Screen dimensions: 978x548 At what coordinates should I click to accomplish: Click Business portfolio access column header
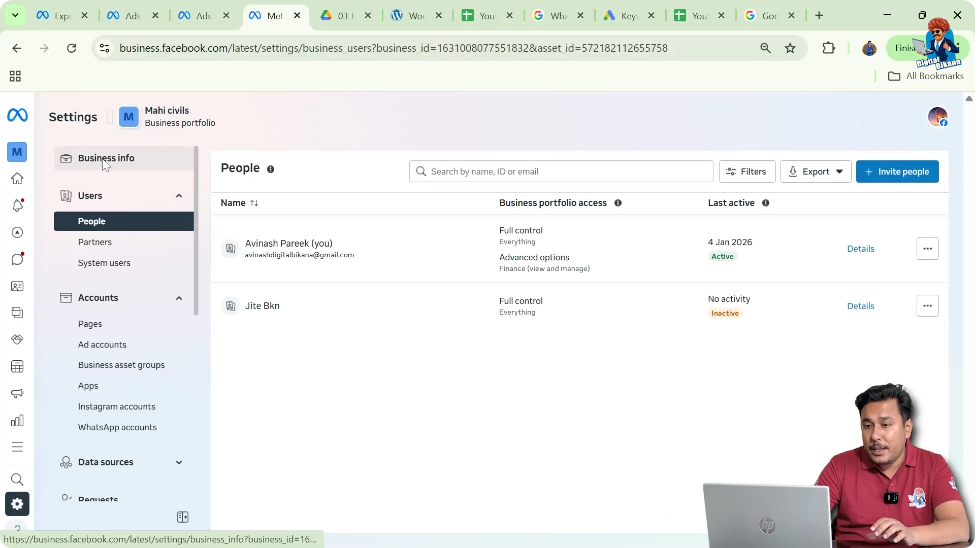tap(553, 203)
